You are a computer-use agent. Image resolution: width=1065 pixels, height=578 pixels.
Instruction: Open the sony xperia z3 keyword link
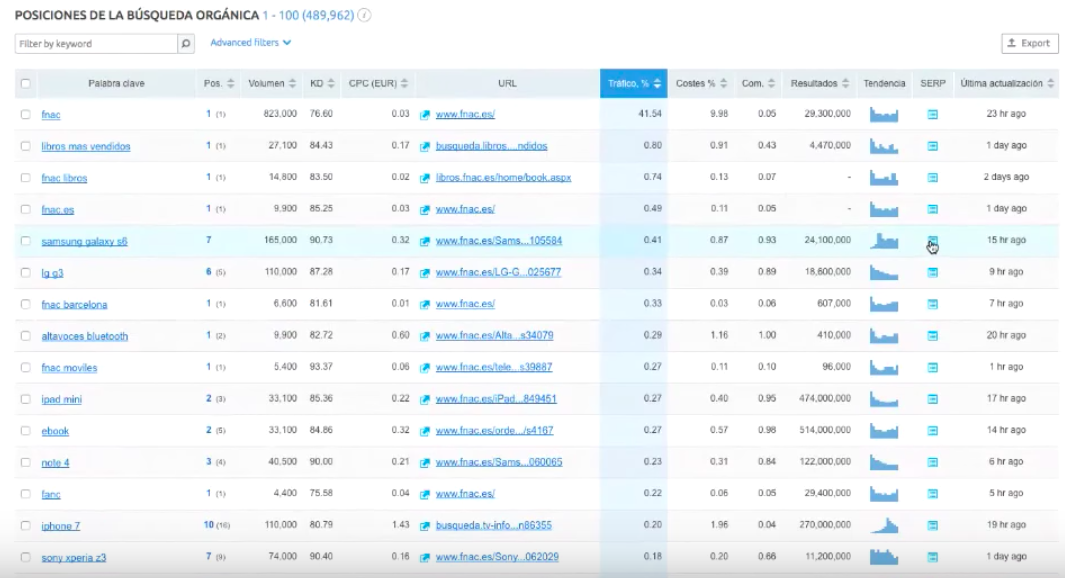[x=73, y=558]
